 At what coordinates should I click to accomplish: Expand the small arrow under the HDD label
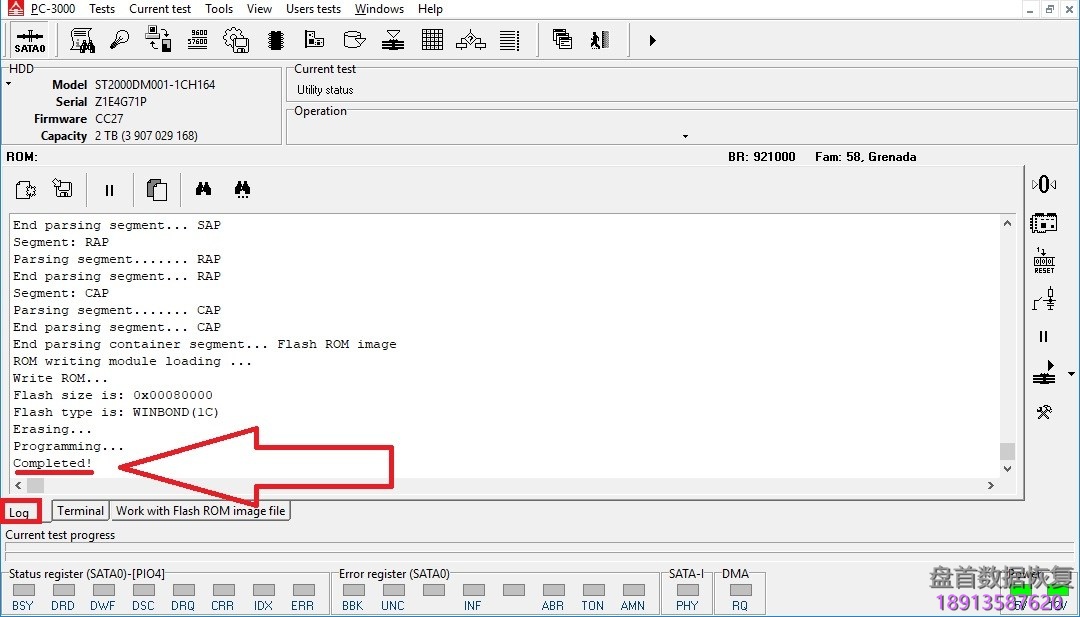(x=9, y=84)
